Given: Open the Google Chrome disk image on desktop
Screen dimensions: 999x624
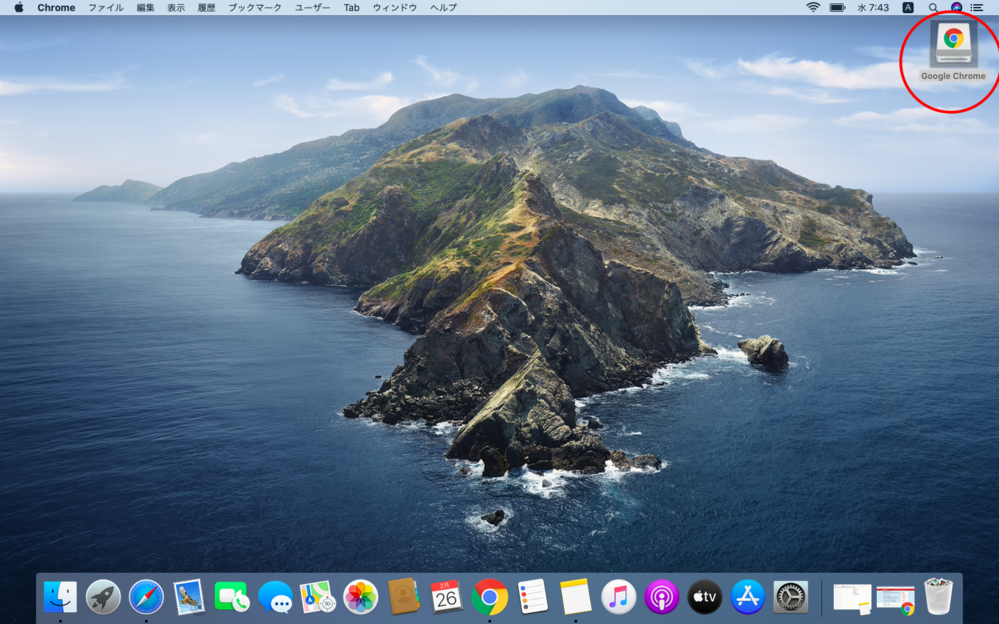Looking at the screenshot, I should (x=953, y=45).
